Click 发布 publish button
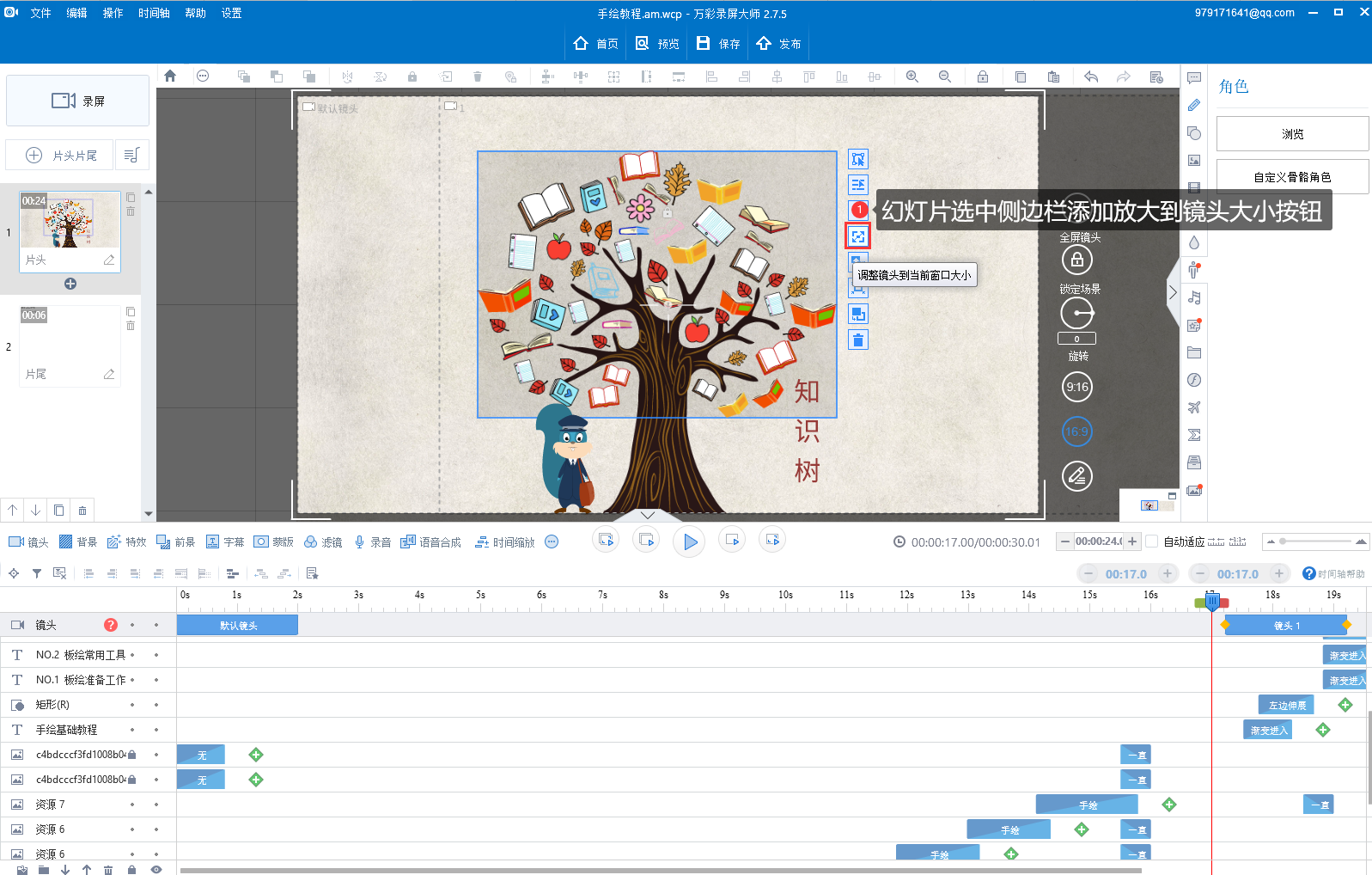Viewport: 1372px width, 875px height. click(778, 44)
